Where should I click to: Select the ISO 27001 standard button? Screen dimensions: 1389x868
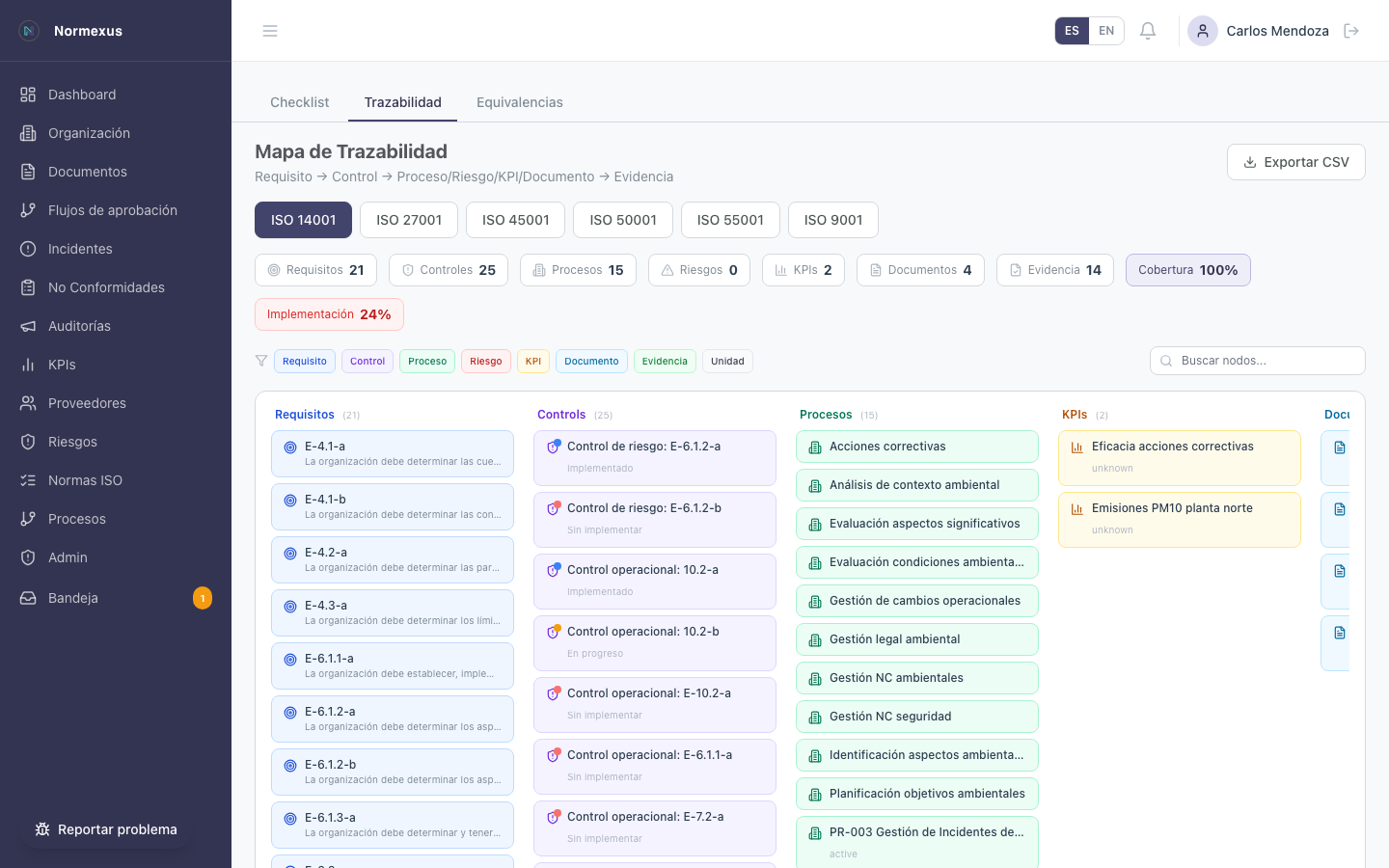409,220
